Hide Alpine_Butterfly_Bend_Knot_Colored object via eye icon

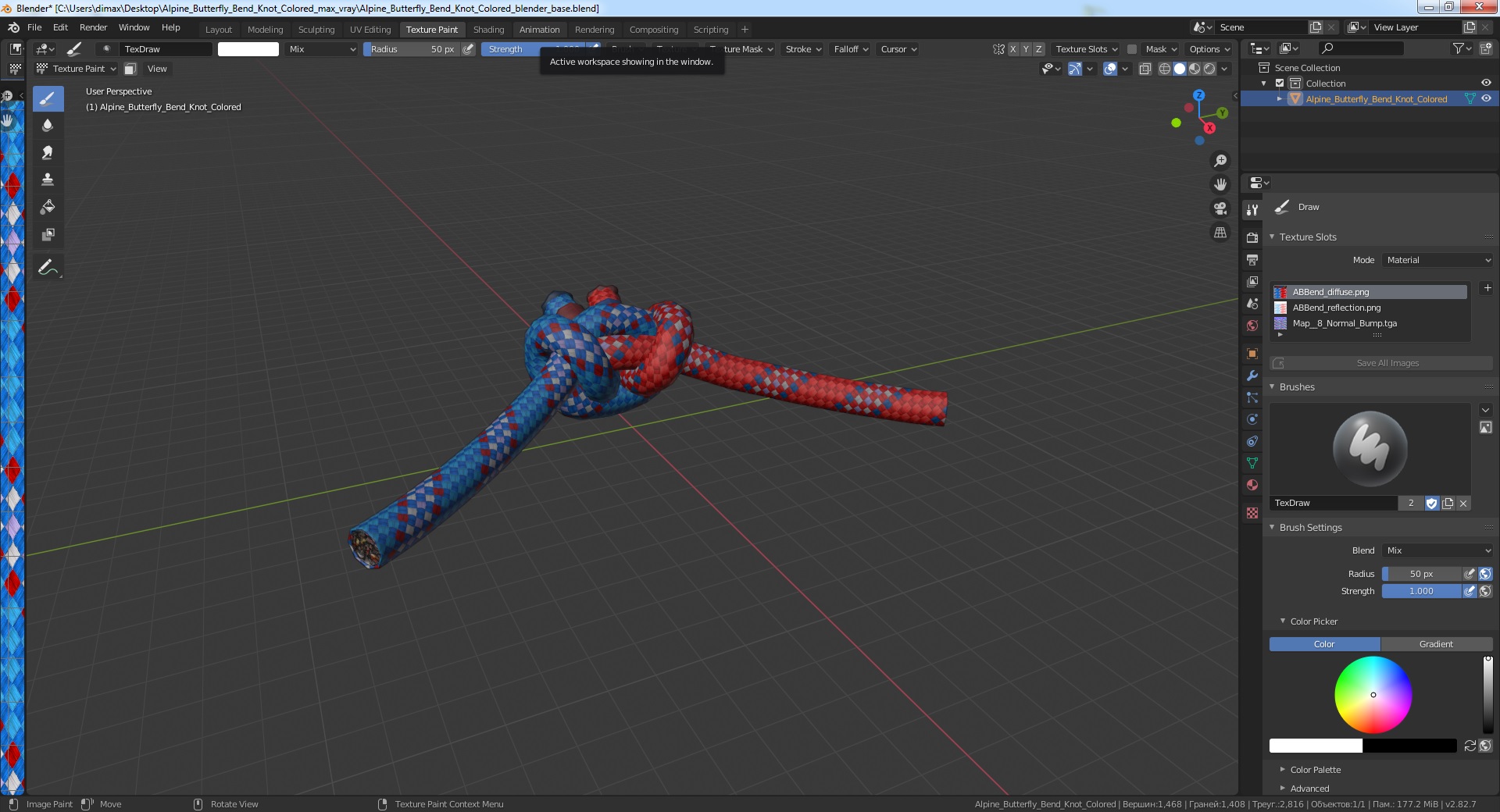click(x=1486, y=98)
